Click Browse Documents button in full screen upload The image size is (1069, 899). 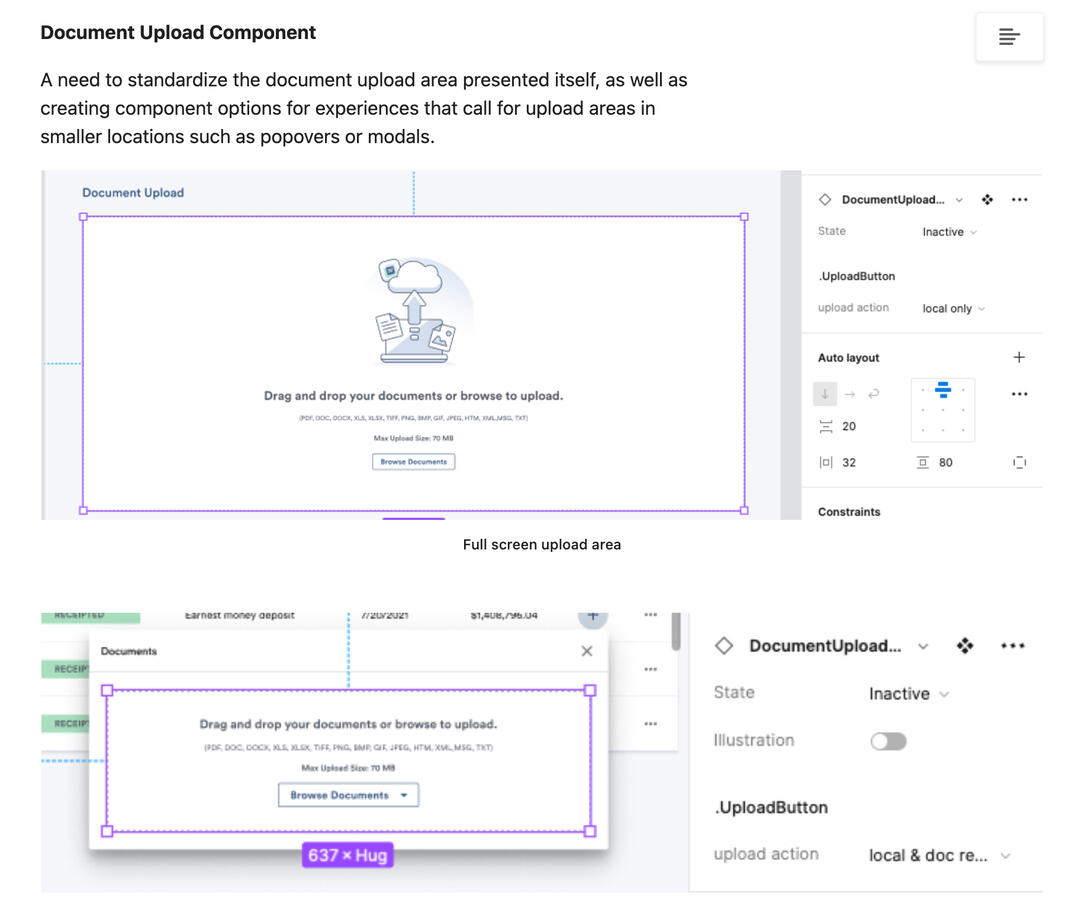pos(414,462)
